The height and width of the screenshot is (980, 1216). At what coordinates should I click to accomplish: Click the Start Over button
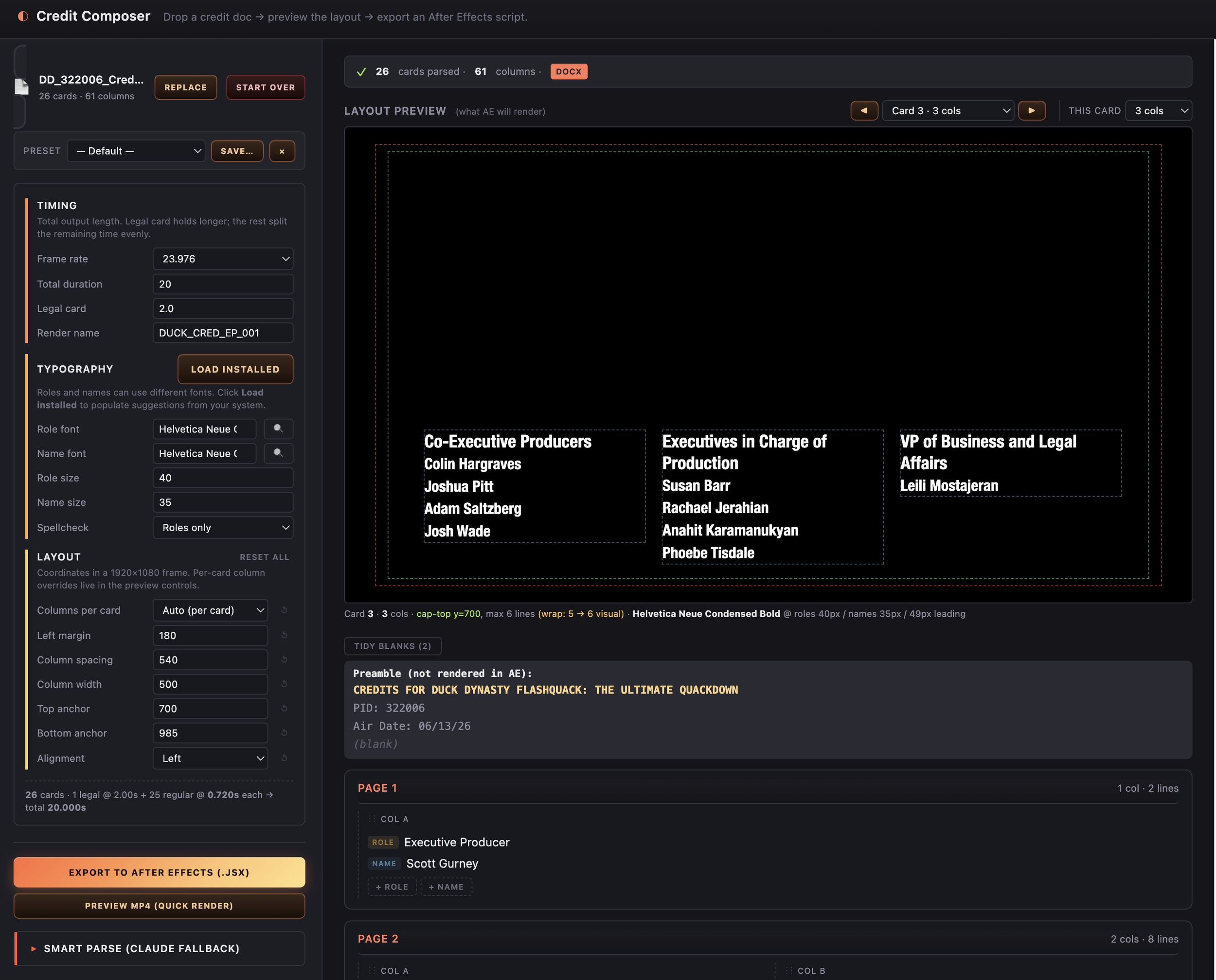(265, 88)
